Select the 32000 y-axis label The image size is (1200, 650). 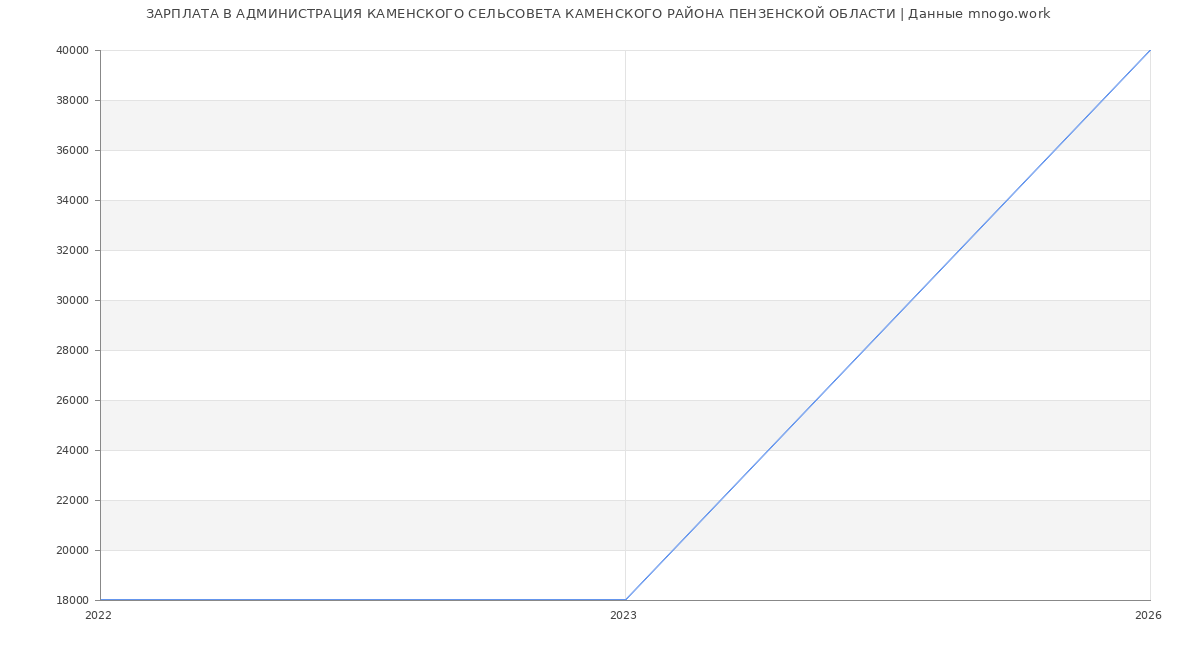point(73,250)
